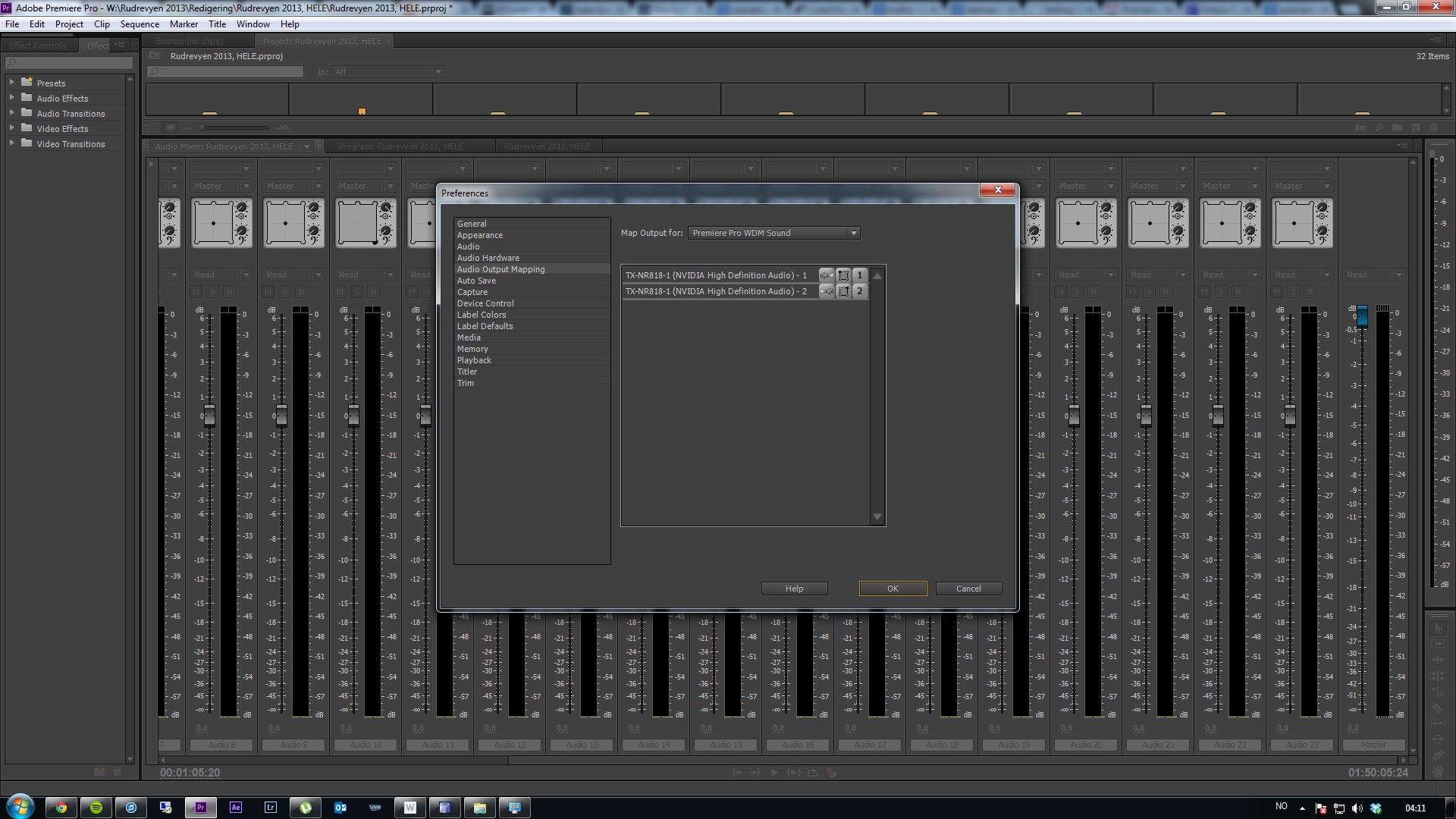Expand the Video Transitions folder
This screenshot has width=1456, height=819.
pyautogui.click(x=11, y=143)
